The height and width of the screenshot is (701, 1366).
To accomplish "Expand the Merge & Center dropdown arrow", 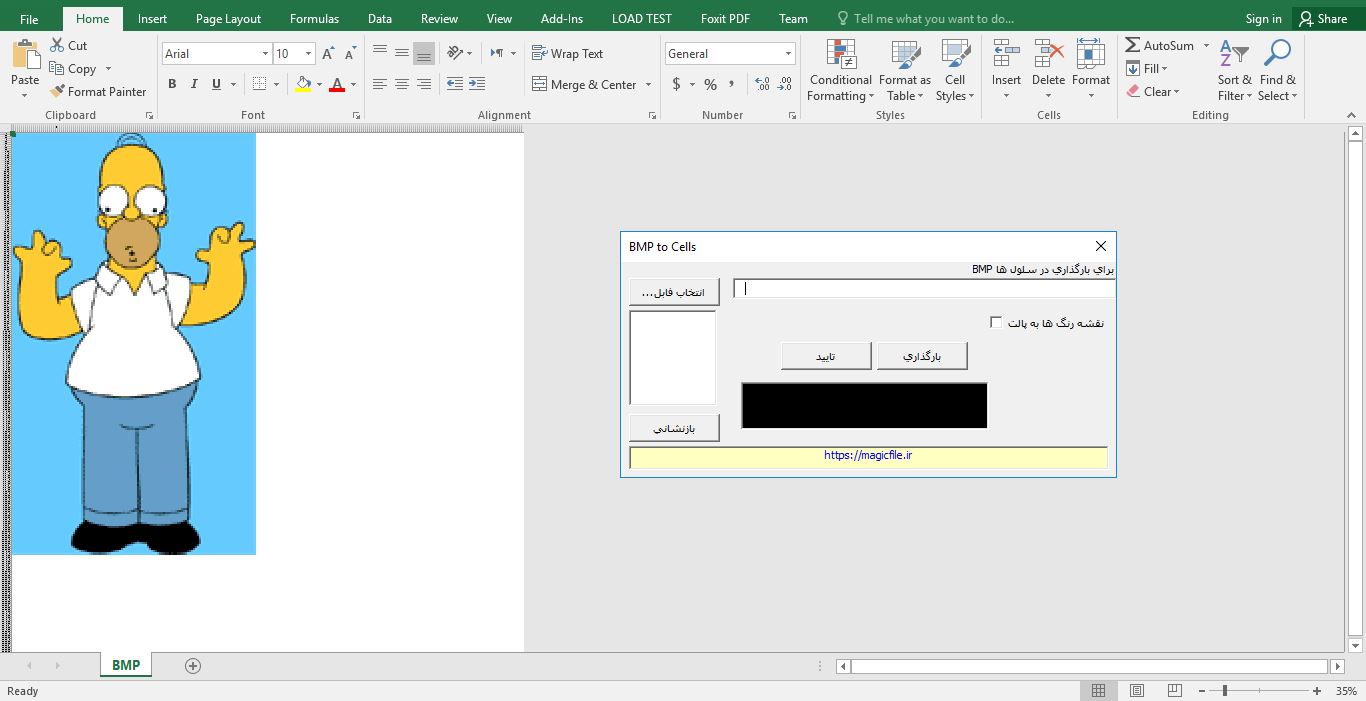I will click(648, 85).
